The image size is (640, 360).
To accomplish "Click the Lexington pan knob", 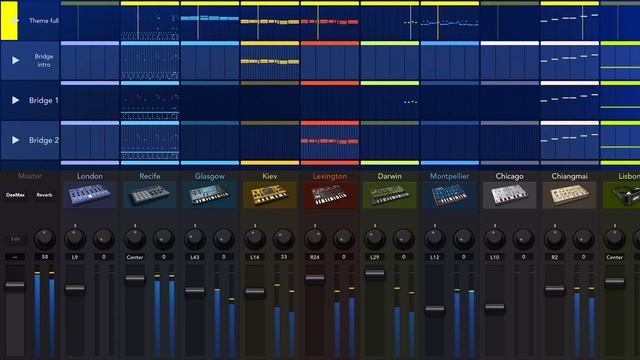I will pyautogui.click(x=315, y=239).
